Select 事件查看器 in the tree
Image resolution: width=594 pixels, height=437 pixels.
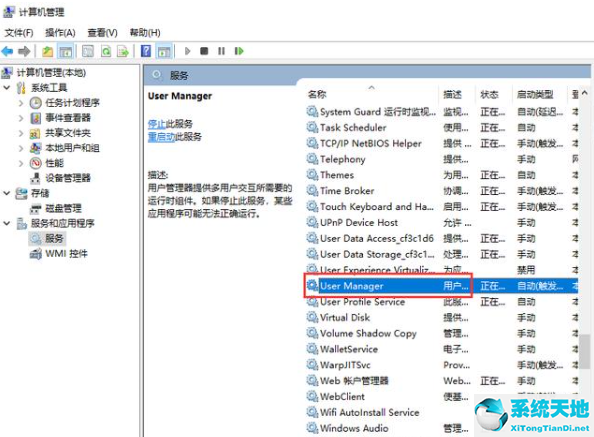click(x=68, y=118)
